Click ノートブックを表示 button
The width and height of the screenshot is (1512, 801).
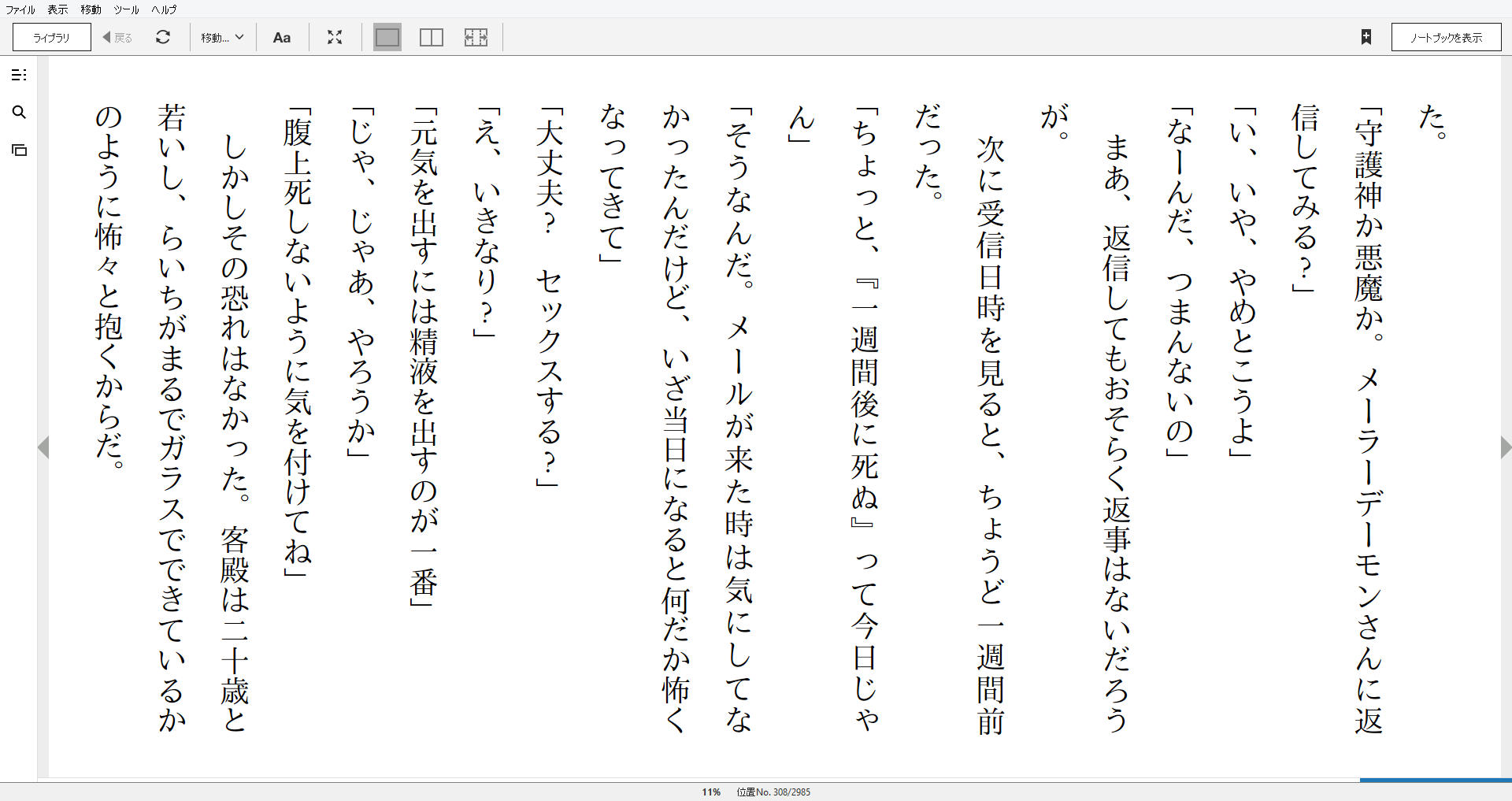(x=1446, y=37)
